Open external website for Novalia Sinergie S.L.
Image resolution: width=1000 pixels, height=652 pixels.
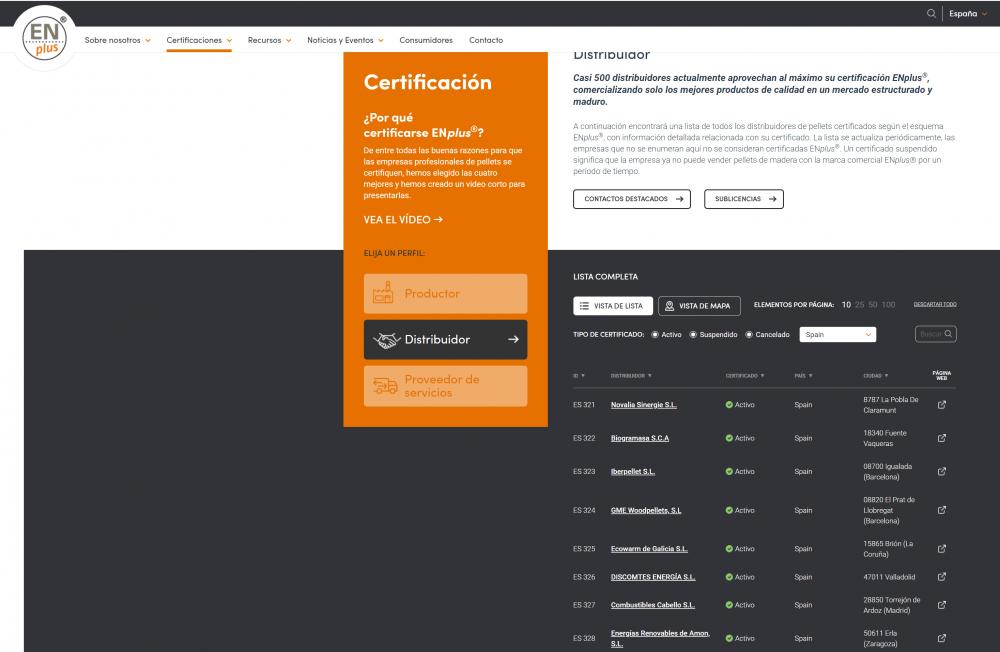(x=942, y=404)
